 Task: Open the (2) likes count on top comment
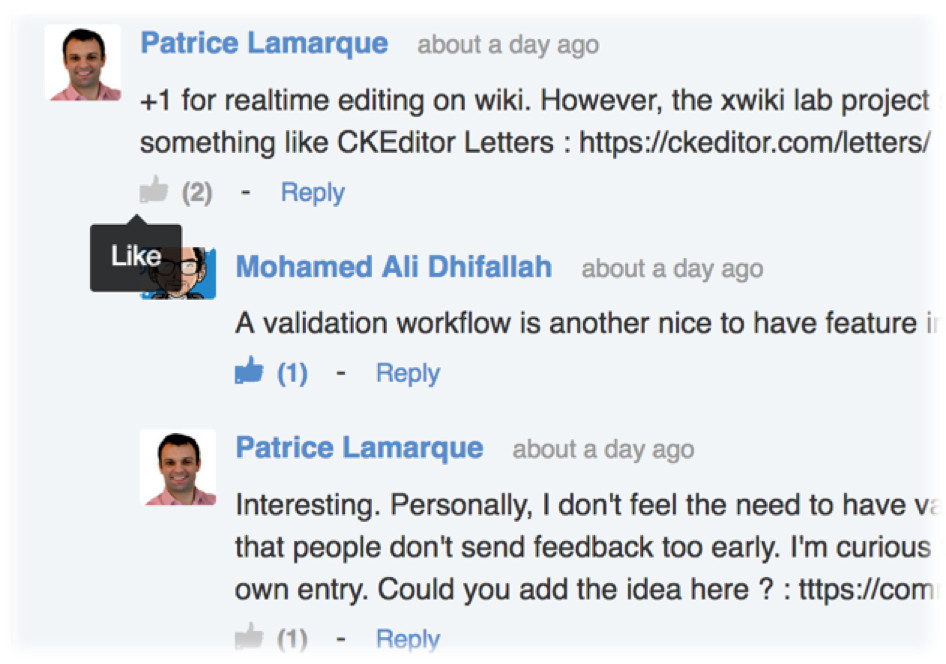coord(197,193)
